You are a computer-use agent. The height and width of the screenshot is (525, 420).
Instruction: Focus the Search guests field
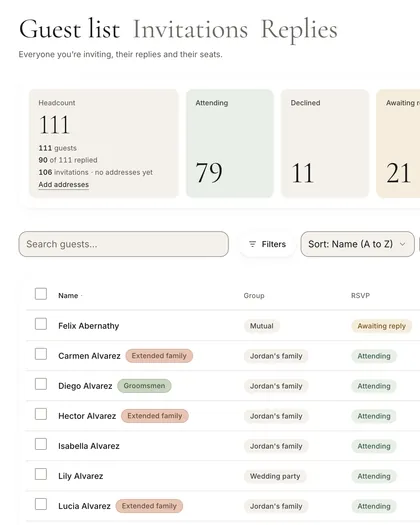124,244
